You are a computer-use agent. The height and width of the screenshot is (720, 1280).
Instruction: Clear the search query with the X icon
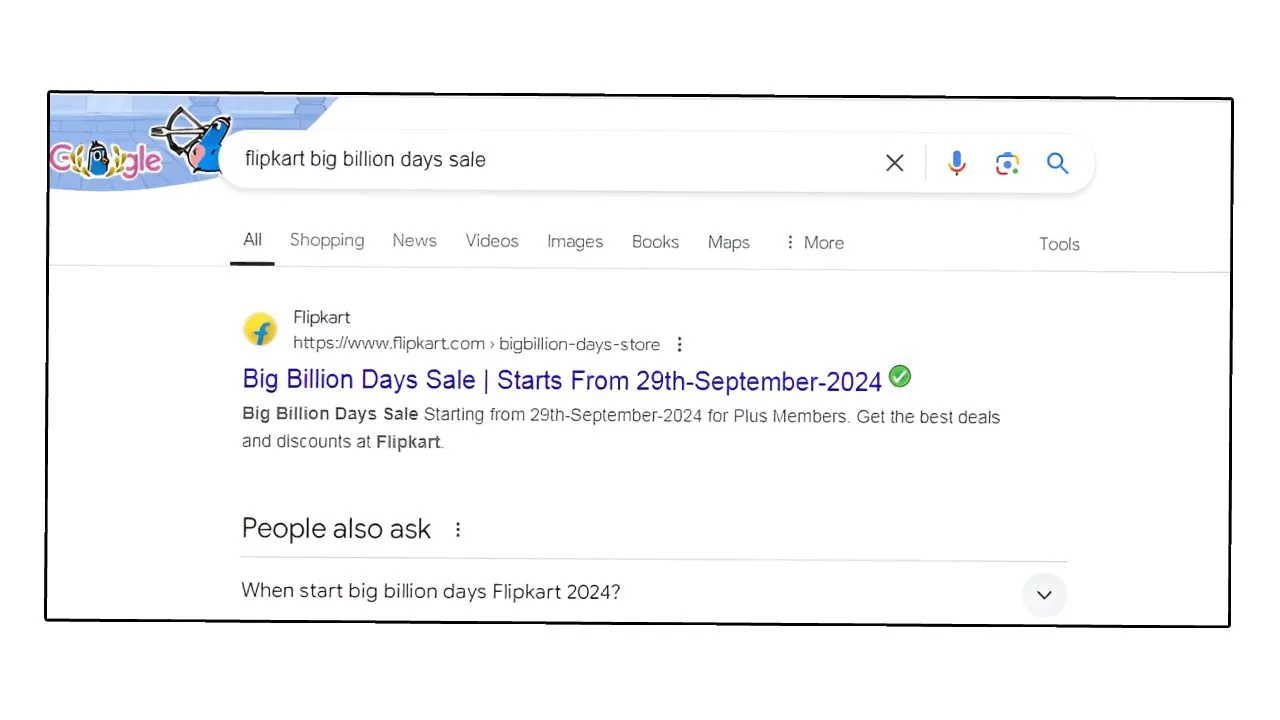tap(894, 162)
